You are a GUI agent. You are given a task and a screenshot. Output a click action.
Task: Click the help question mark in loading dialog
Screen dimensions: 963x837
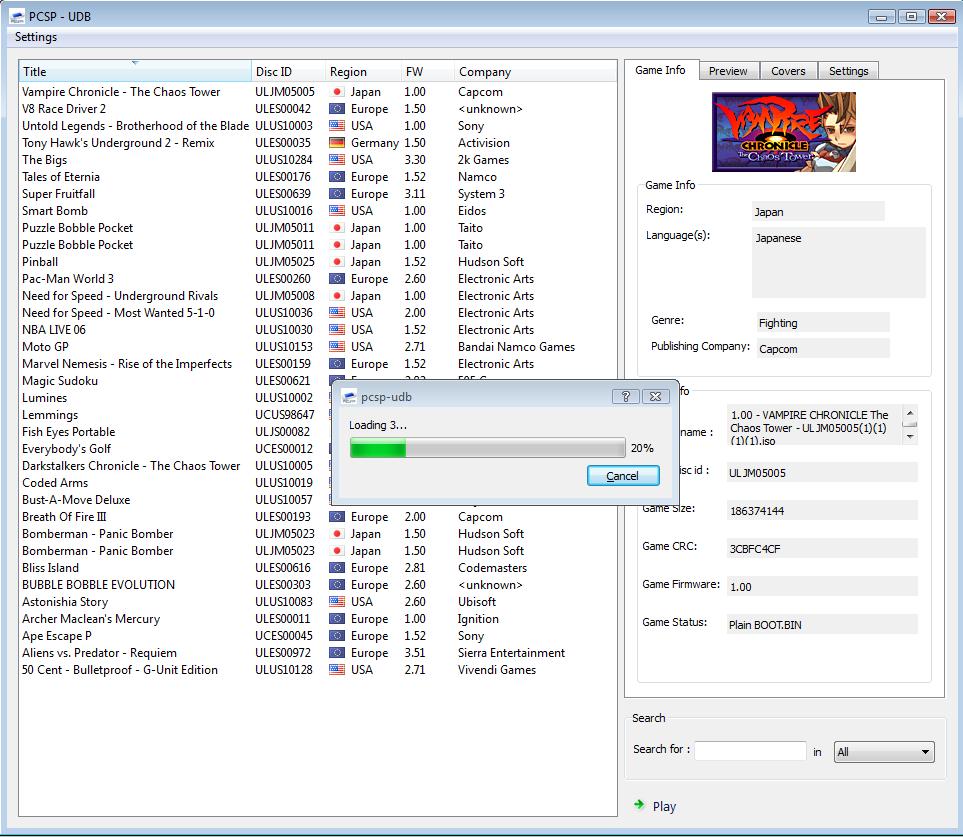625,397
